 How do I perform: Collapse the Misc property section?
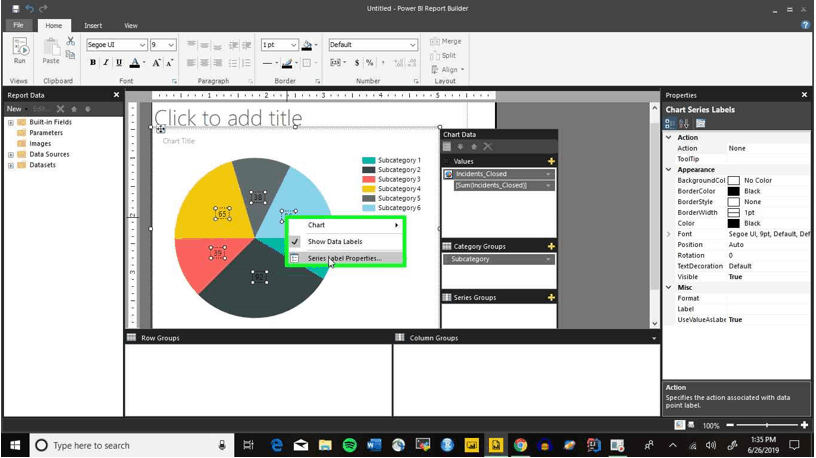coord(669,287)
